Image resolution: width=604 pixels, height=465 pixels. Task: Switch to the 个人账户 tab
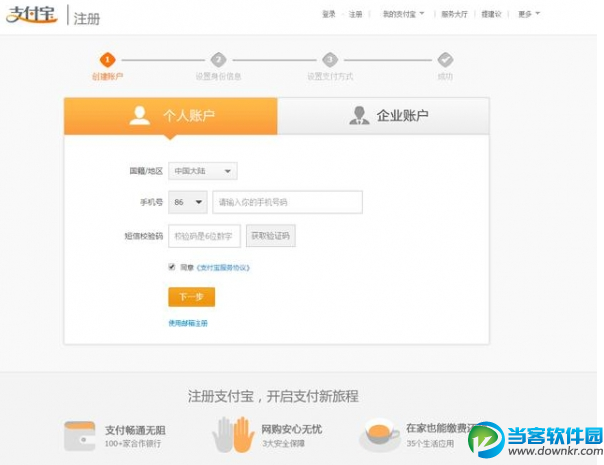click(x=171, y=116)
